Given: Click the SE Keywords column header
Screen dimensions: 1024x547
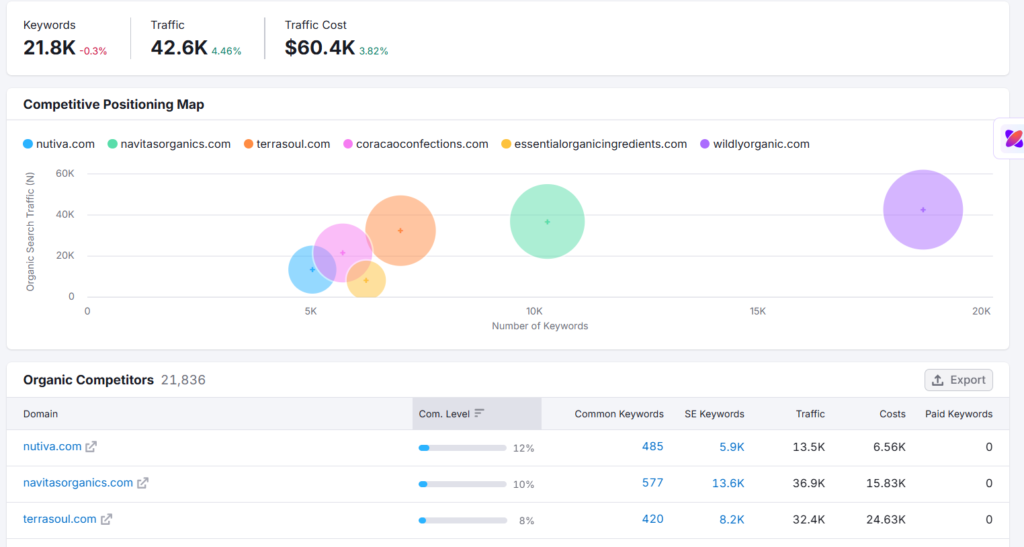Looking at the screenshot, I should (x=714, y=414).
